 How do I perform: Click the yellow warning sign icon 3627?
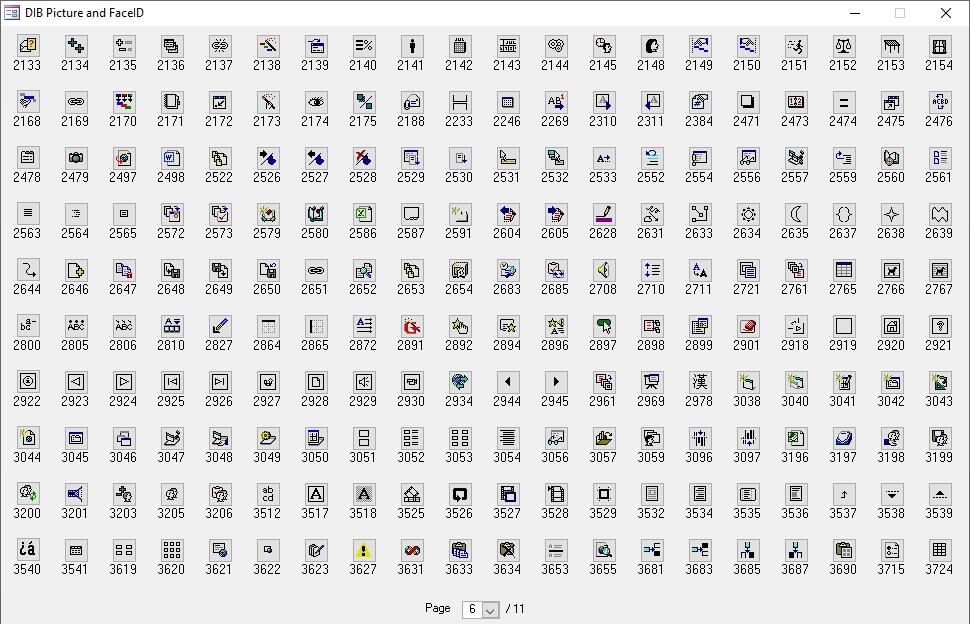tap(363, 550)
